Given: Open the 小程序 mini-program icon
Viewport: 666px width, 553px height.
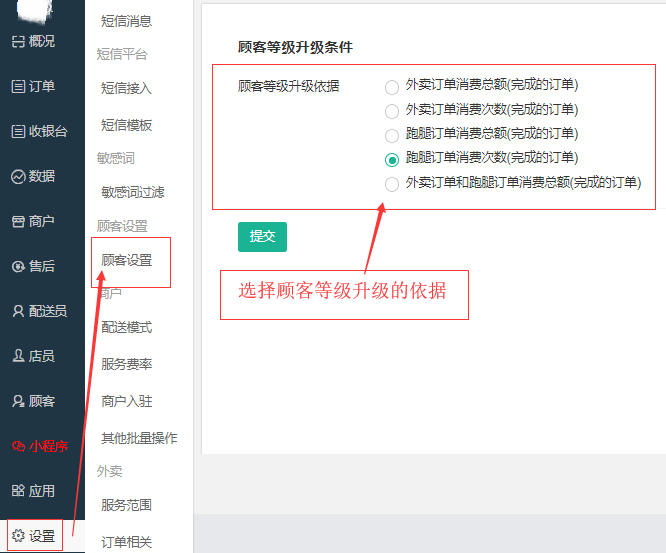Looking at the screenshot, I should click(18, 446).
